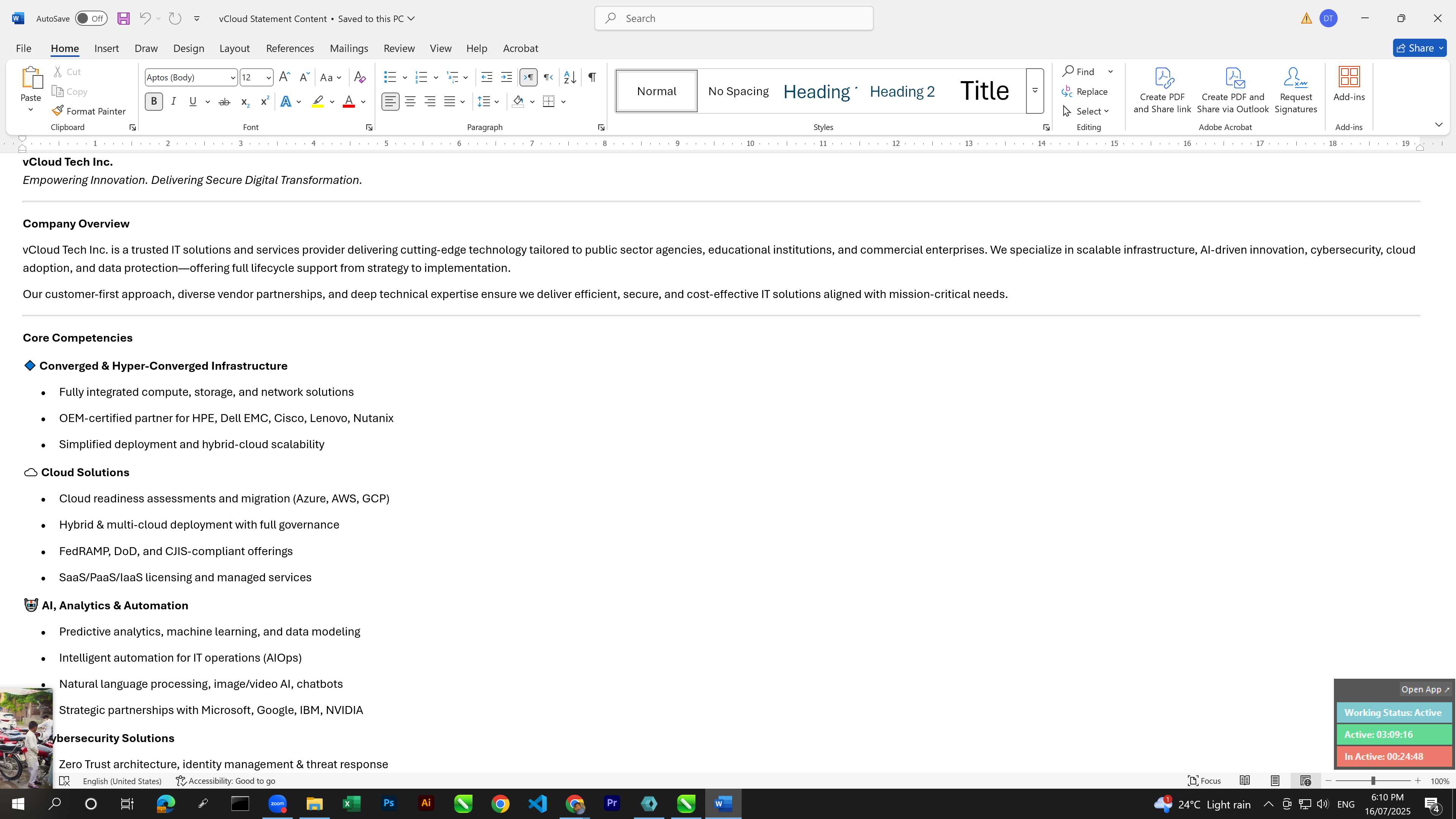1456x819 pixels.
Task: Apply Title style
Action: (x=984, y=91)
